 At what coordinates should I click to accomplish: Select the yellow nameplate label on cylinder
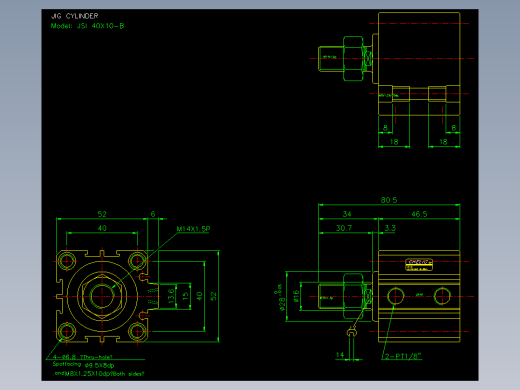click(x=419, y=265)
